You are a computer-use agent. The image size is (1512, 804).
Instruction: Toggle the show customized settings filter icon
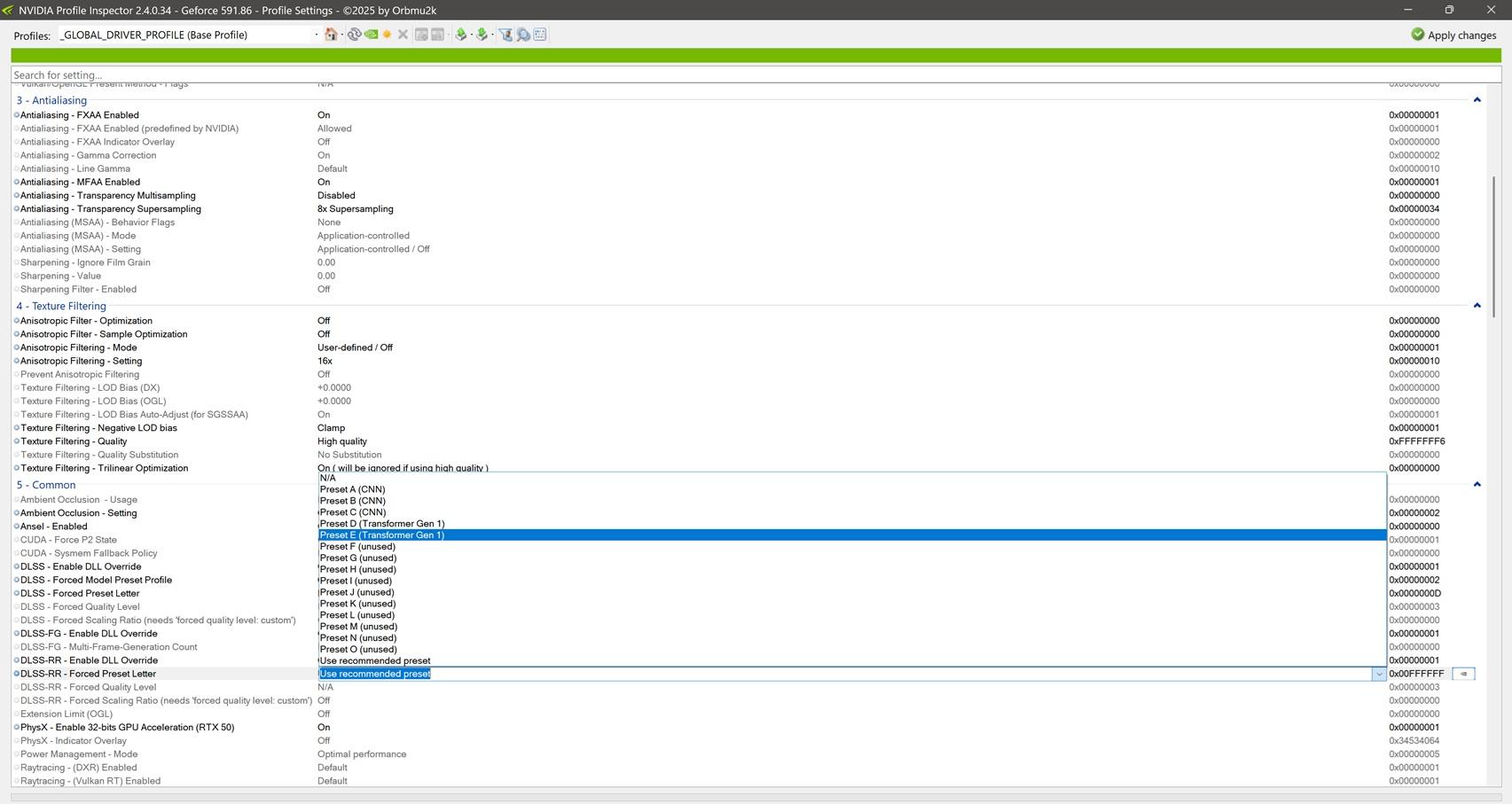pyautogui.click(x=505, y=35)
